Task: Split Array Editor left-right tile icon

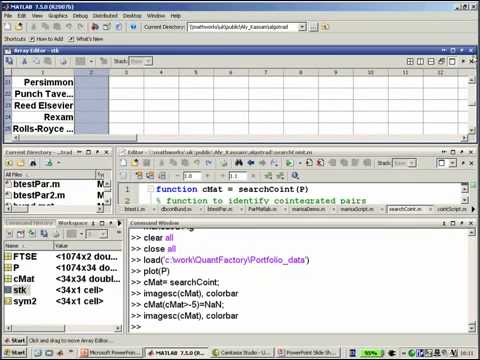Action: 420,61
